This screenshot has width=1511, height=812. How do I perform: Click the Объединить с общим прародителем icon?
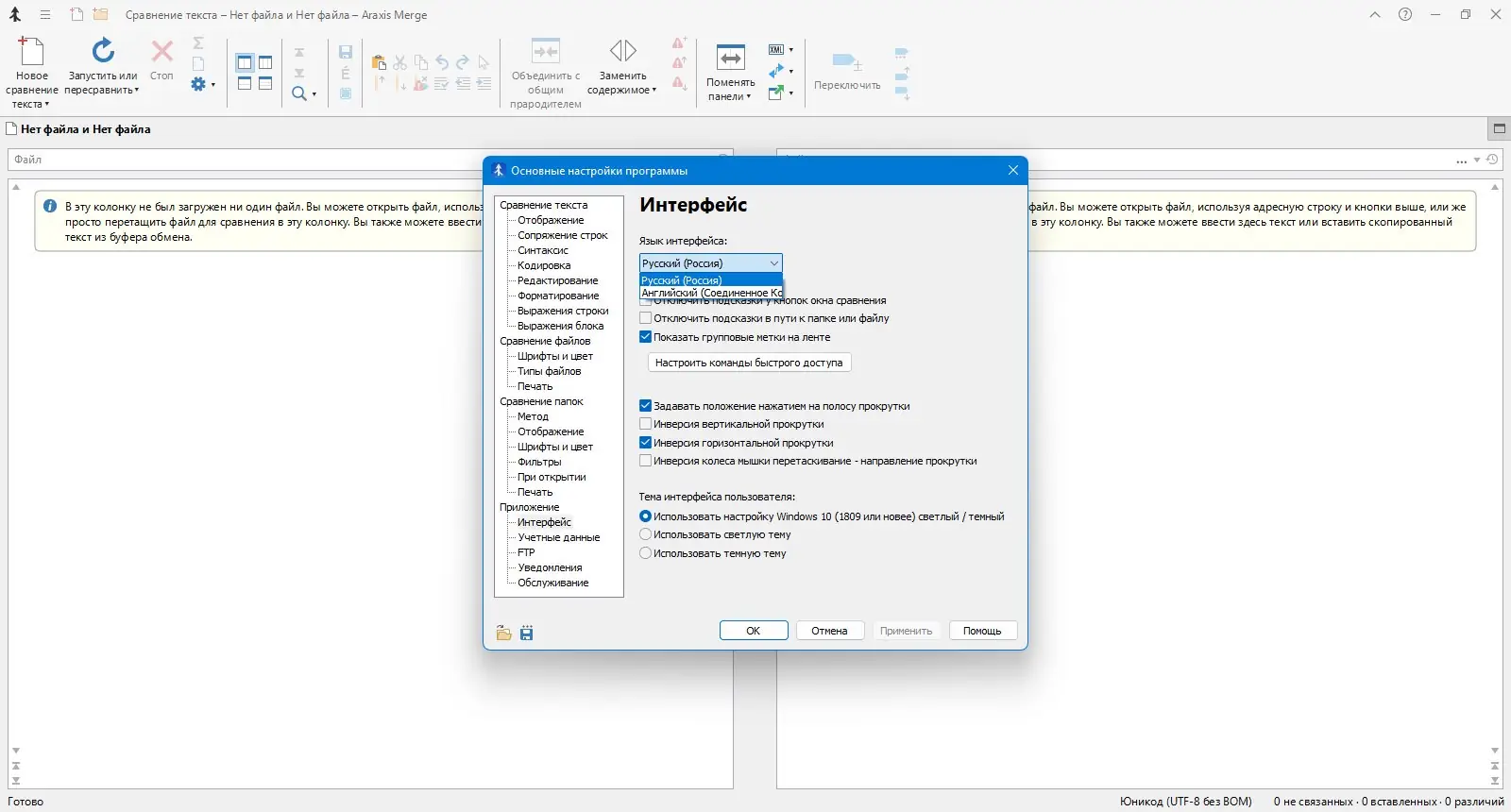point(546,51)
